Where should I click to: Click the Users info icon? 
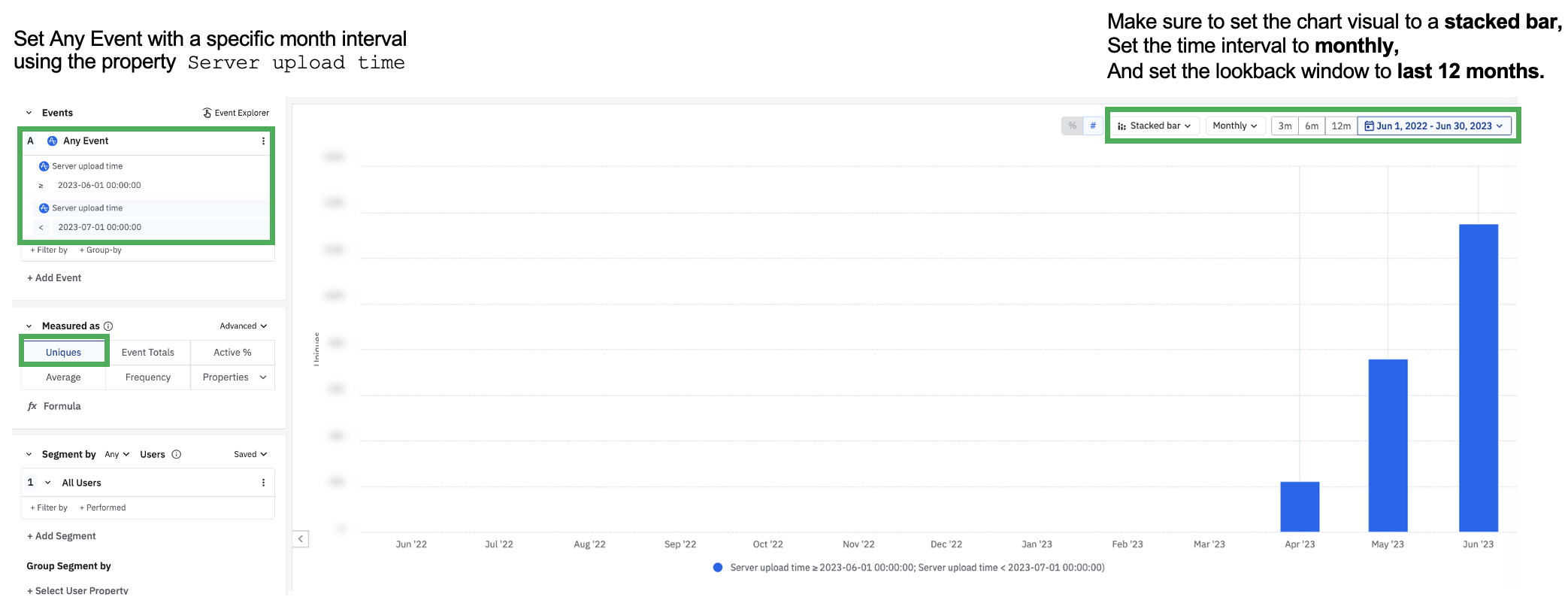(x=177, y=454)
